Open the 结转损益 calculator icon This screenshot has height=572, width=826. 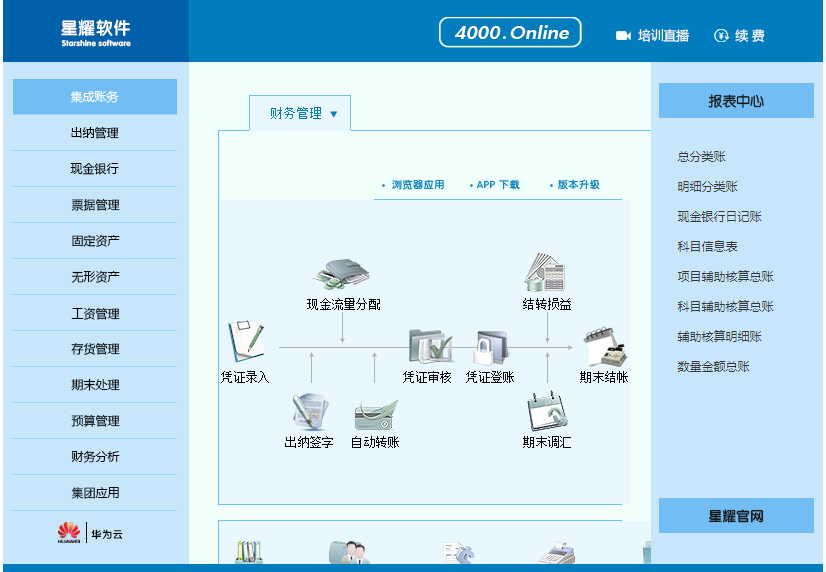point(545,272)
